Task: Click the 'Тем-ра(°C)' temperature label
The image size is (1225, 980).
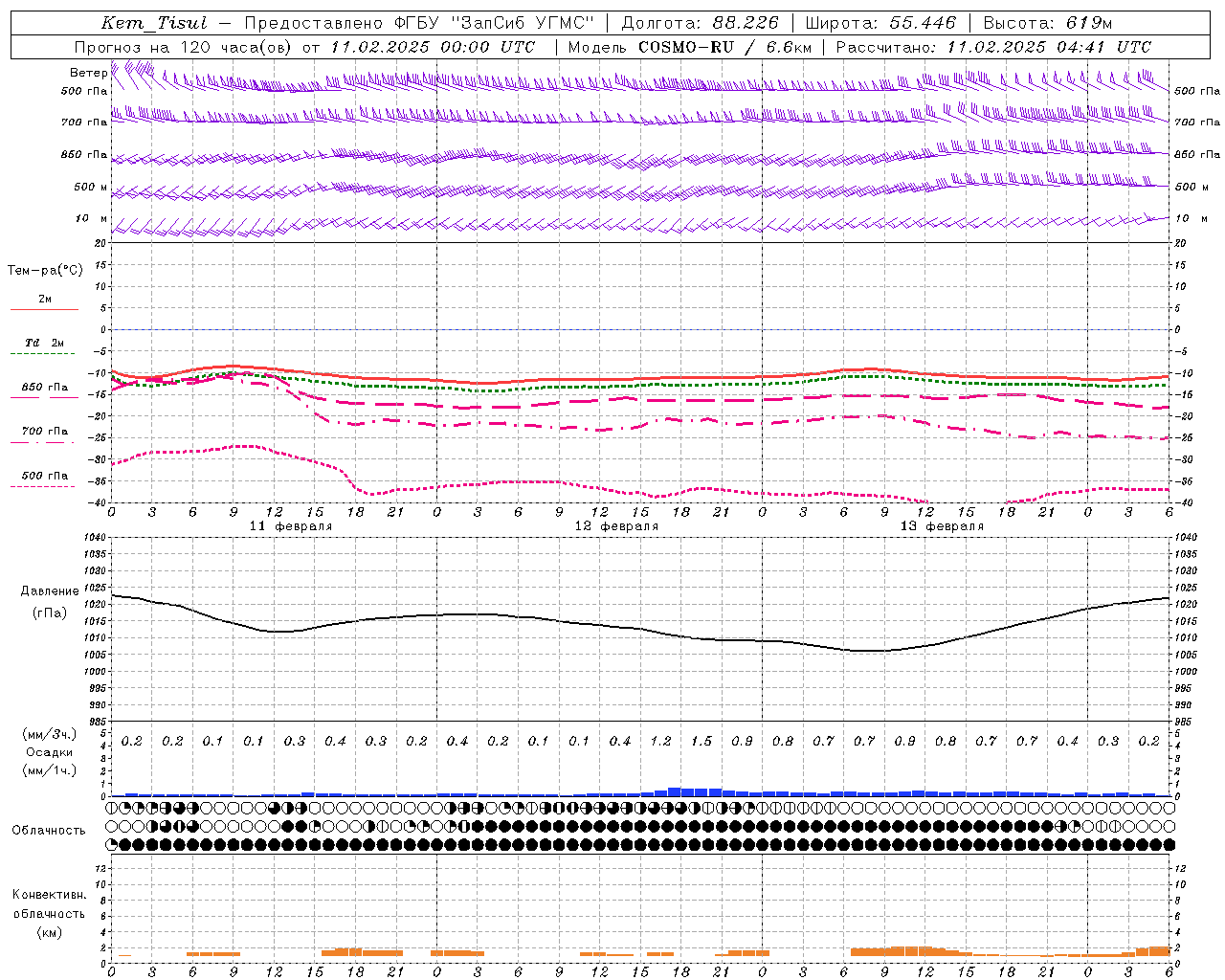Action: coord(45,271)
